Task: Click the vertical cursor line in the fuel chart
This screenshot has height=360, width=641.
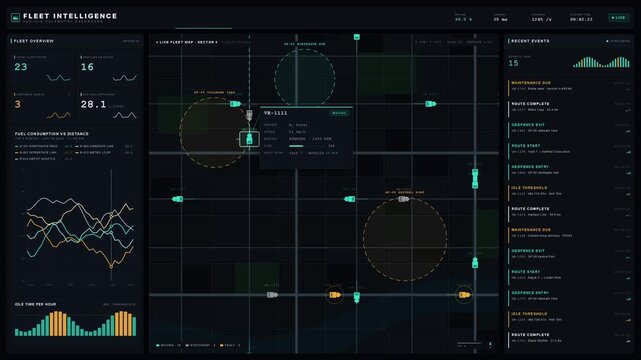Action: point(111,225)
